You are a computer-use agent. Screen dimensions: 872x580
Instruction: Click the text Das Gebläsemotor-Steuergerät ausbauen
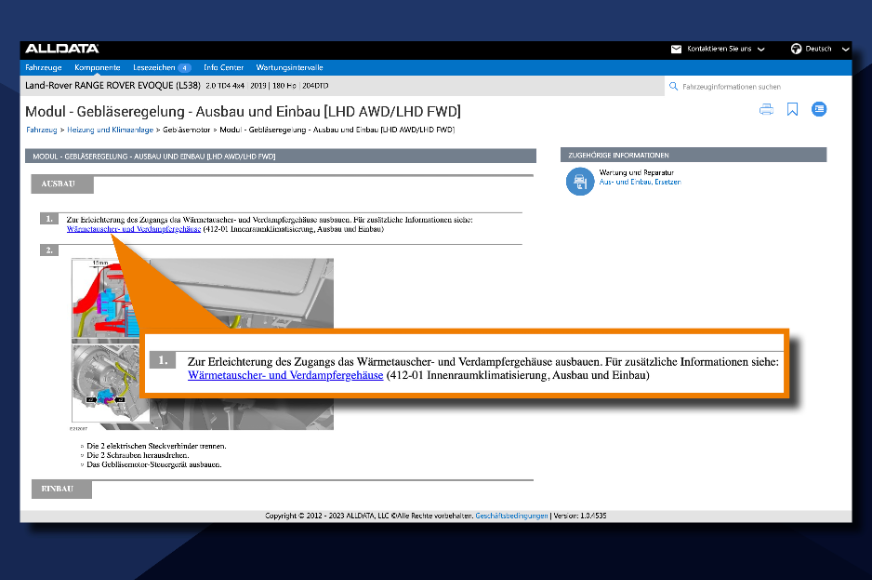(154, 464)
